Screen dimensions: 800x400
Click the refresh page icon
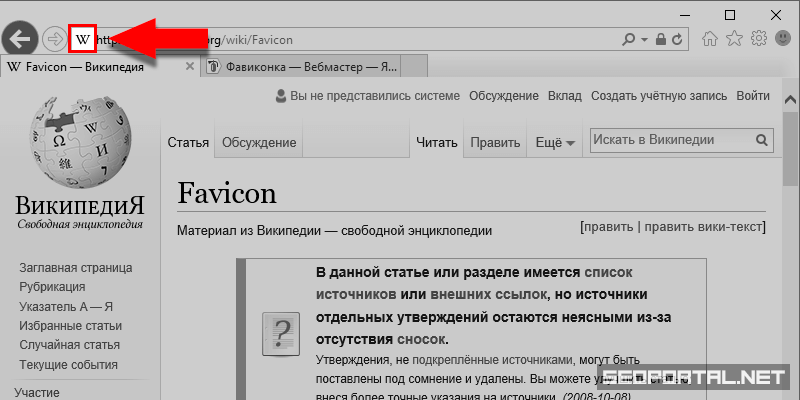click(x=679, y=40)
